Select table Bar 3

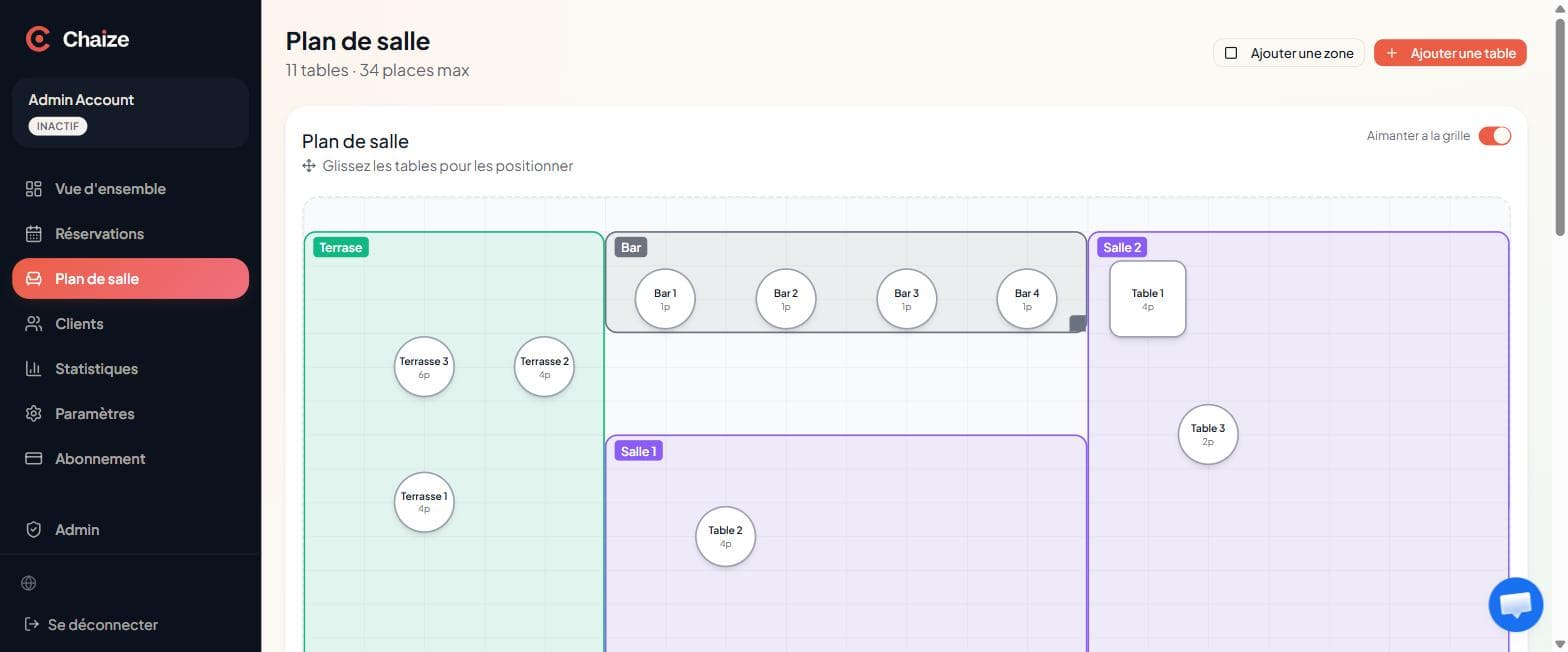tap(907, 299)
